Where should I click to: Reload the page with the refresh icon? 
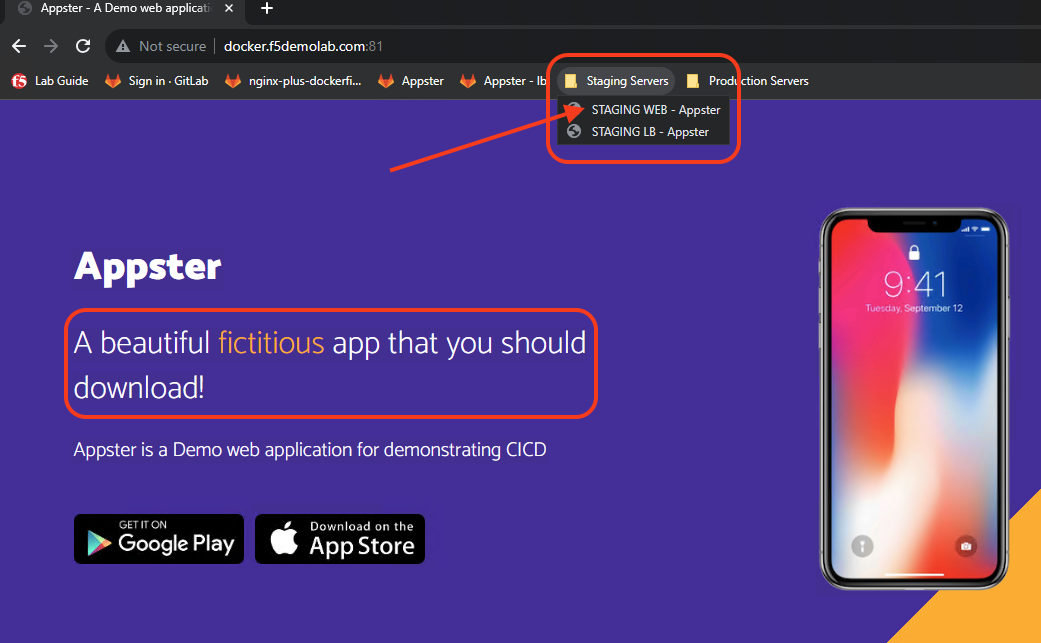point(83,46)
